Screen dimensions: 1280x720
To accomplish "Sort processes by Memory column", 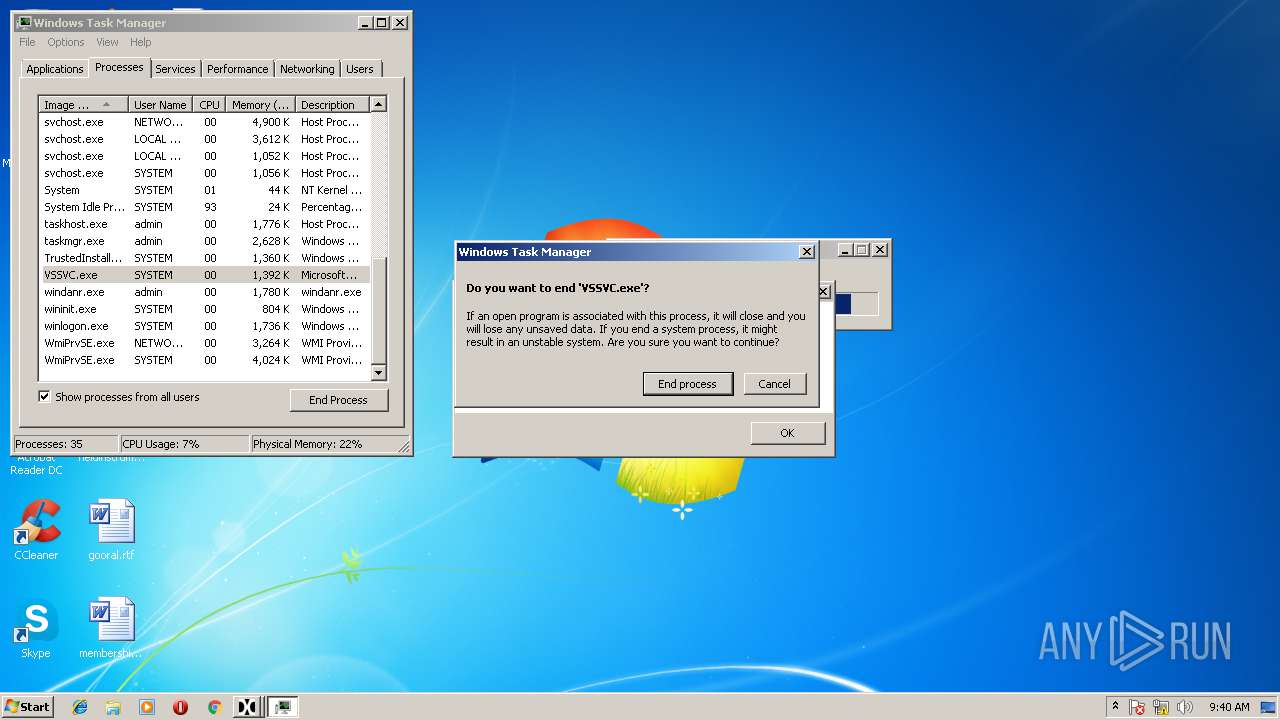I will click(260, 104).
